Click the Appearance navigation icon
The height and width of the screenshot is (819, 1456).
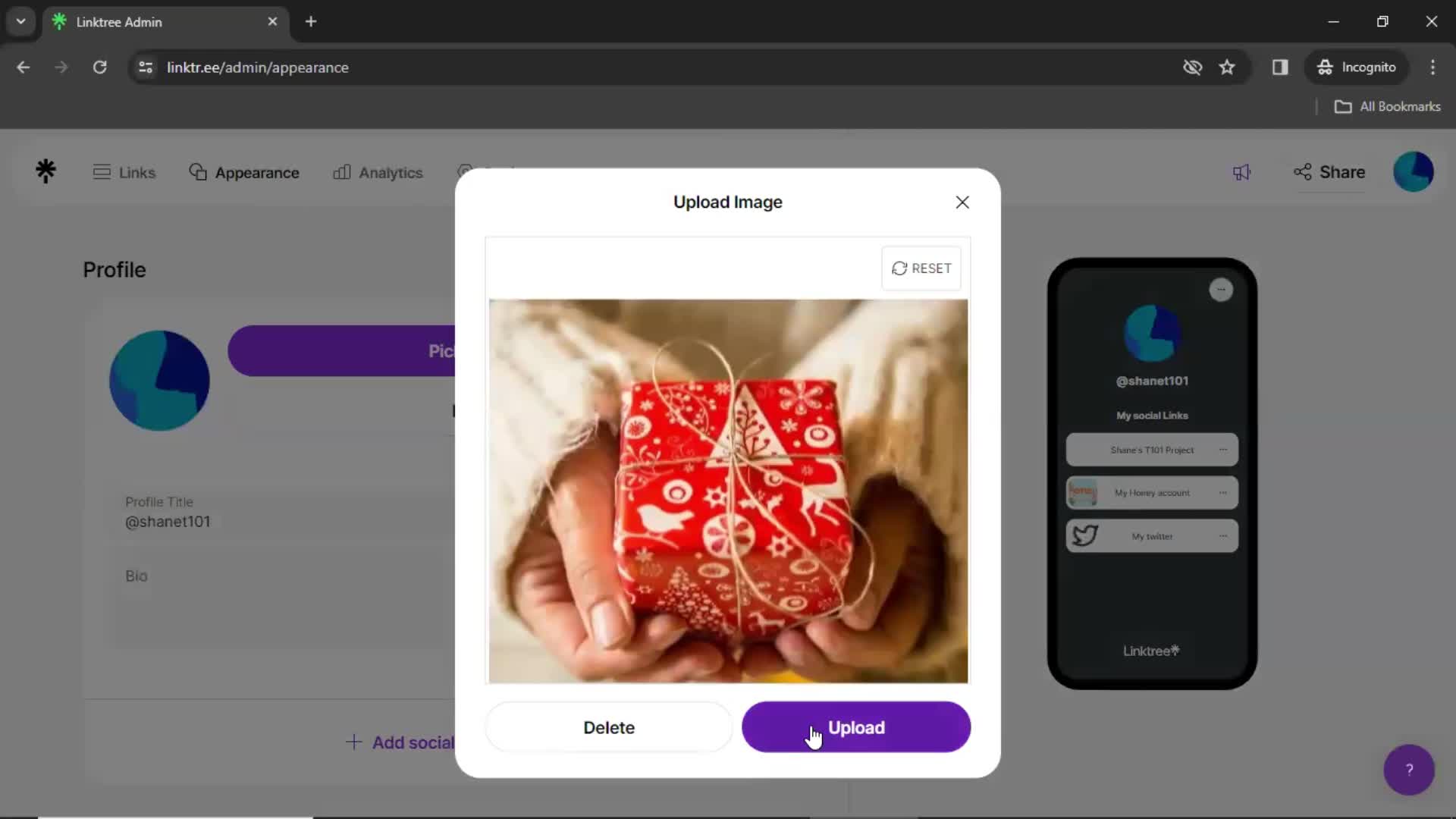pyautogui.click(x=197, y=172)
